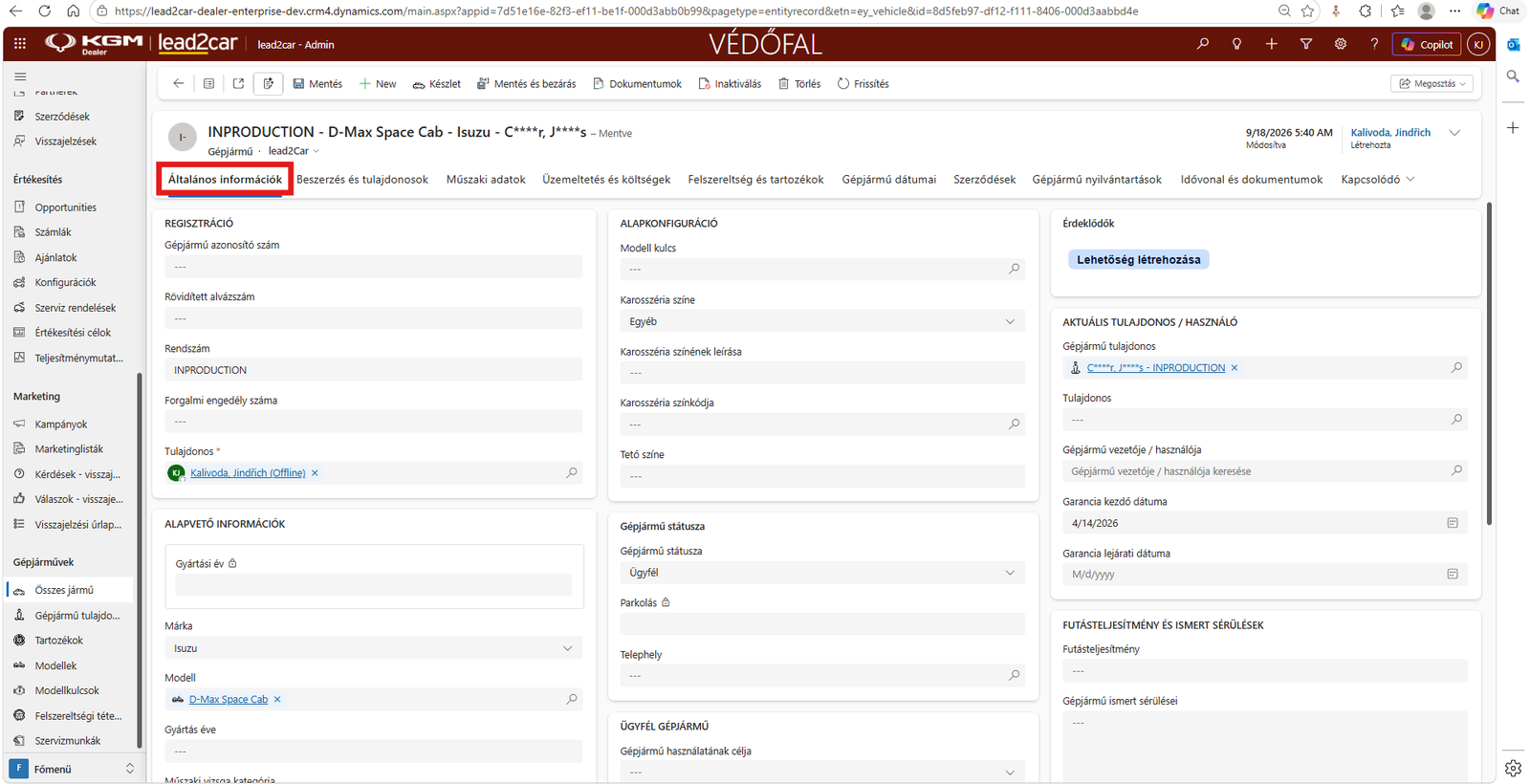Remove C****r, J****s vehicle owner value
The width and height of the screenshot is (1530, 784).
tap(1235, 368)
